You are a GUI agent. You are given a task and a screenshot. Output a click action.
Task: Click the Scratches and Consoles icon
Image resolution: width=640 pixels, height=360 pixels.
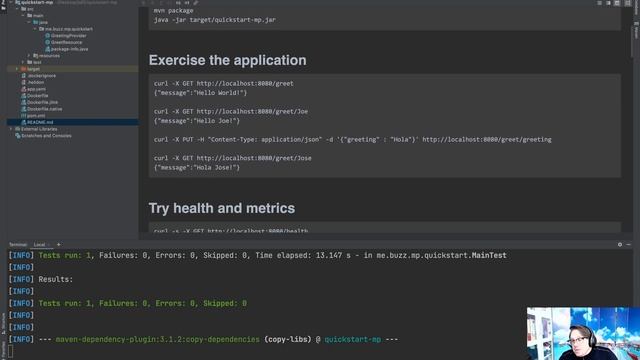18,136
